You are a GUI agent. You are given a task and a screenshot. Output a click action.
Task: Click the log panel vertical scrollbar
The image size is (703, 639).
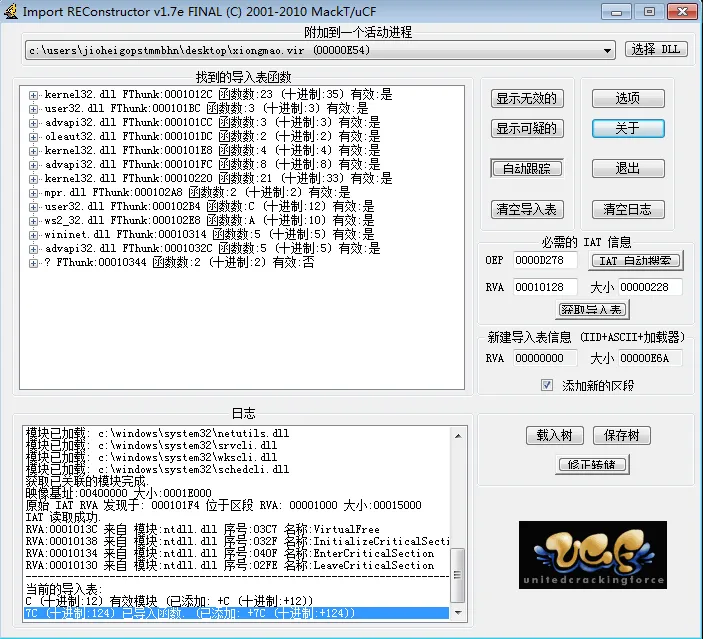[x=457, y=520]
